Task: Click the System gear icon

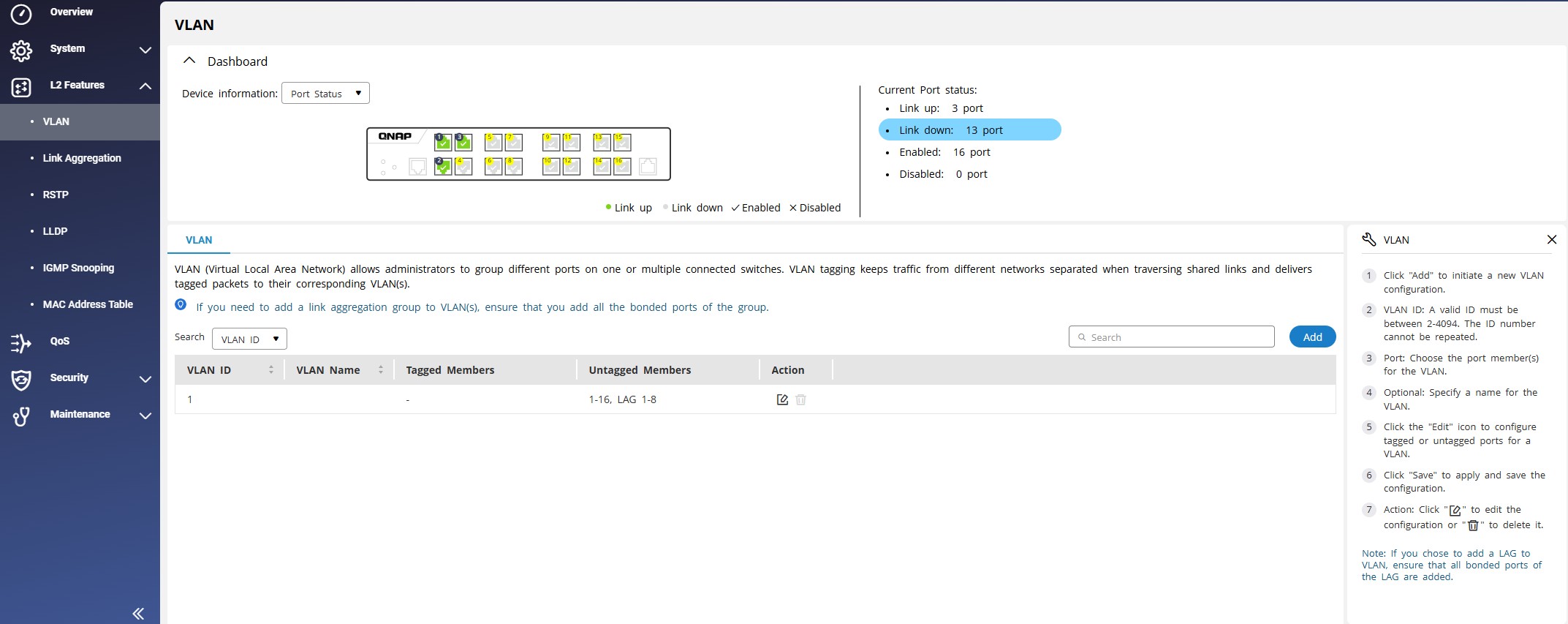Action: pyautogui.click(x=21, y=50)
